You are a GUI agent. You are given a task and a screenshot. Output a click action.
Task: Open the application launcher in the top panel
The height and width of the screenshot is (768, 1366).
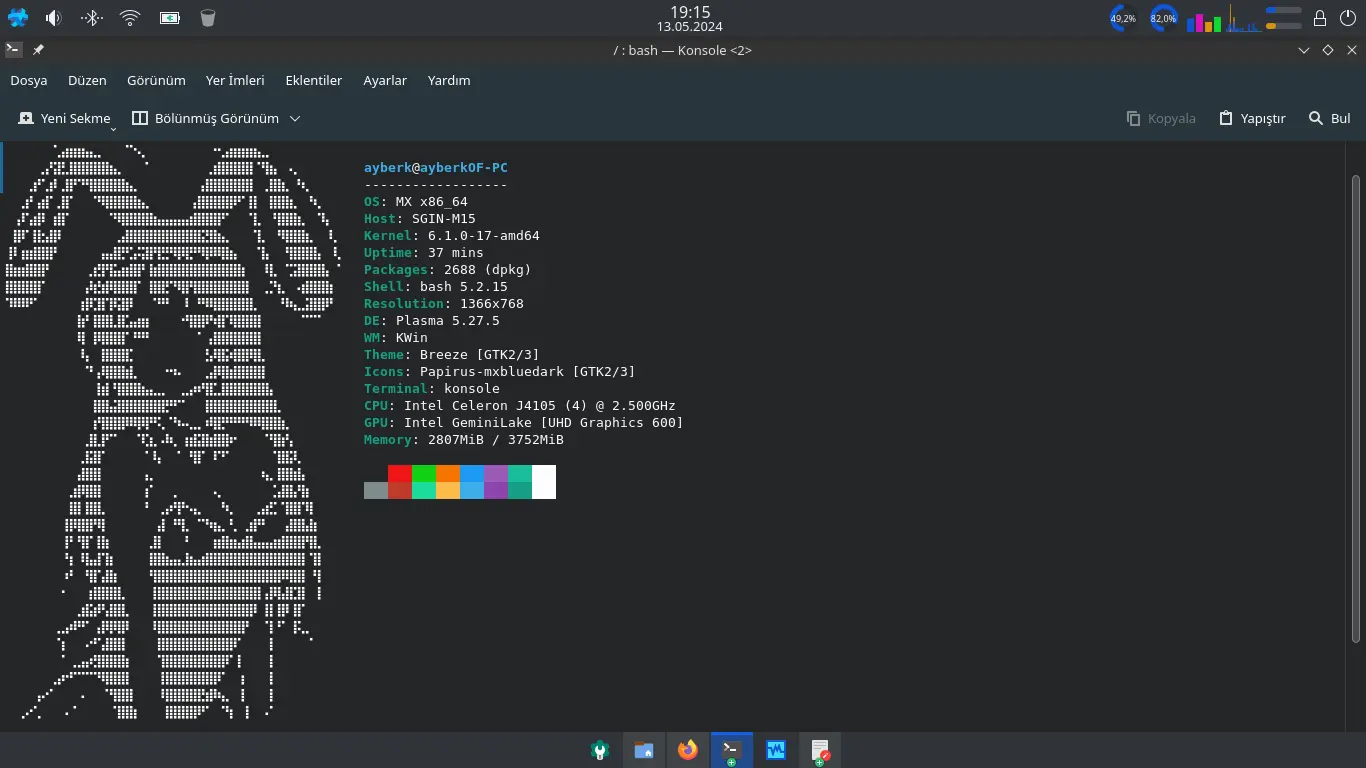pos(18,18)
